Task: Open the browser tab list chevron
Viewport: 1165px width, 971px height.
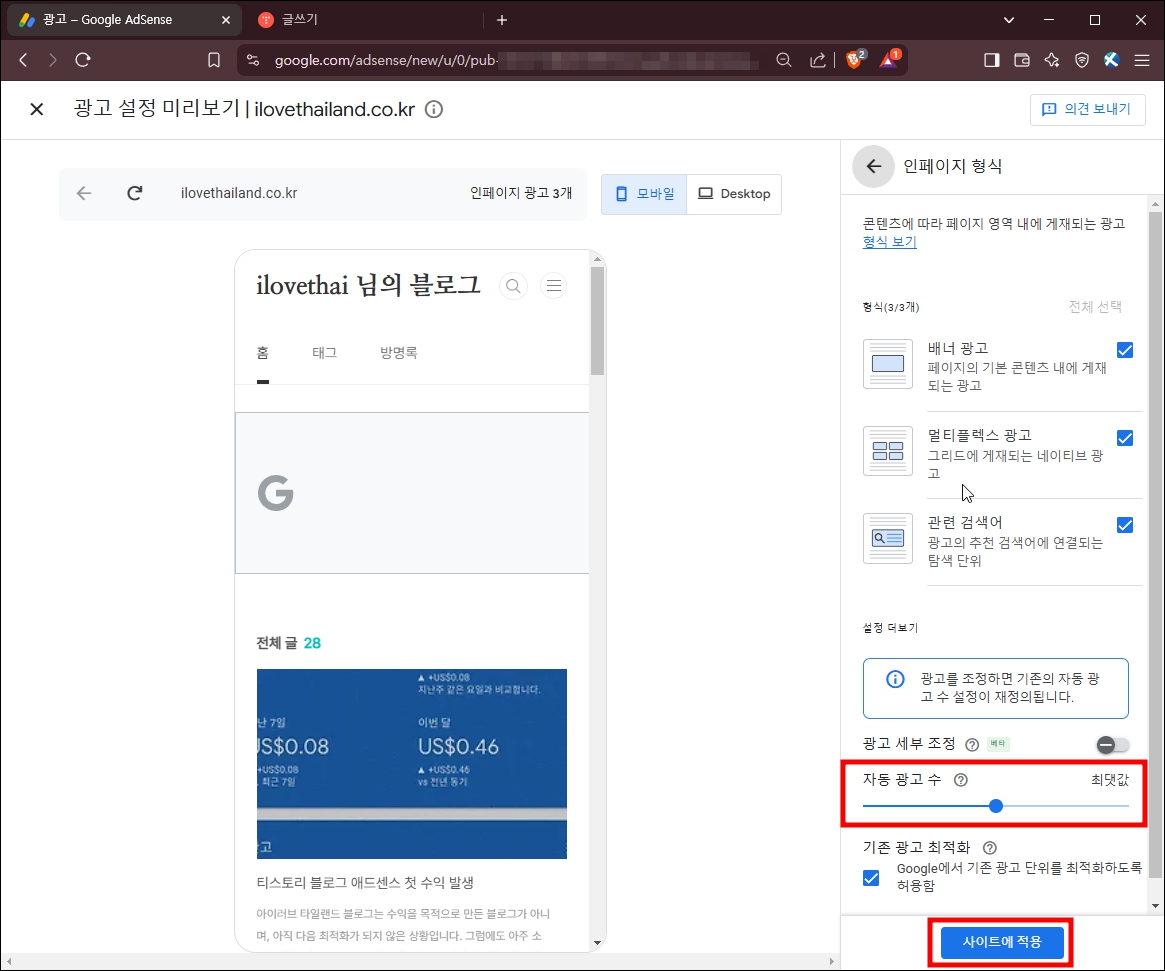Action: [1008, 19]
